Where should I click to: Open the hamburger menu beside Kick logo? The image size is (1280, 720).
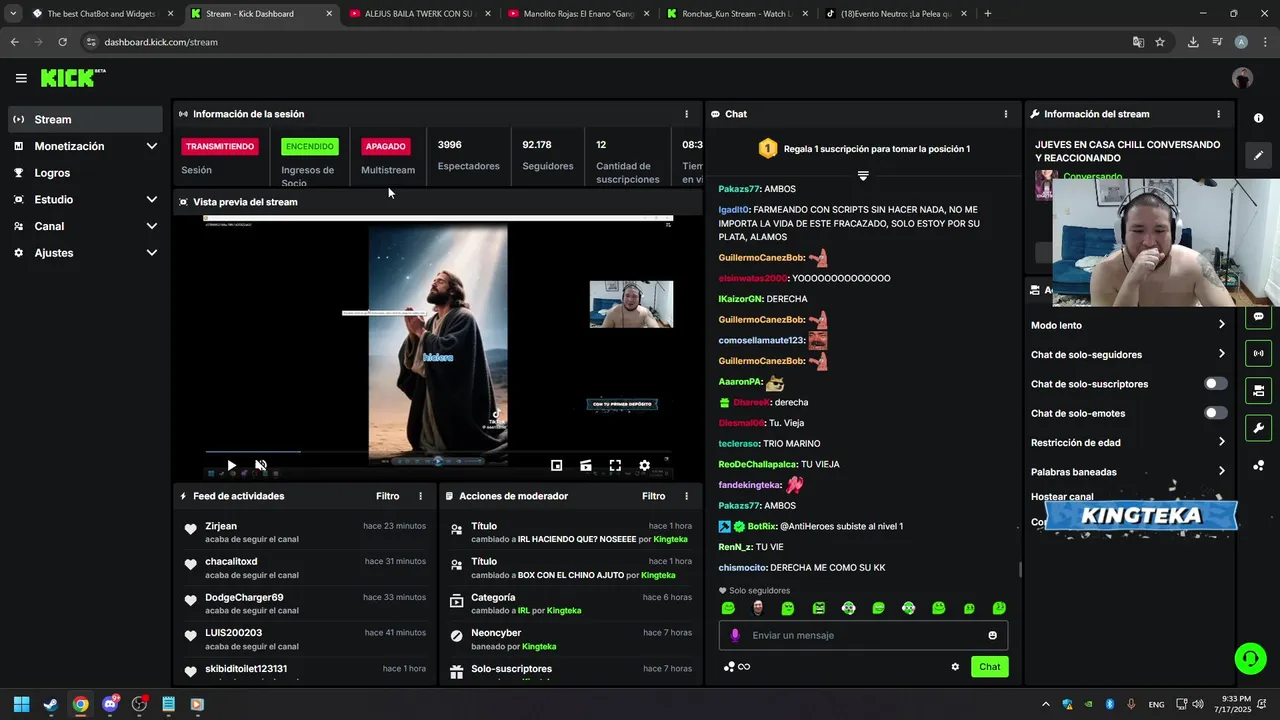point(21,78)
